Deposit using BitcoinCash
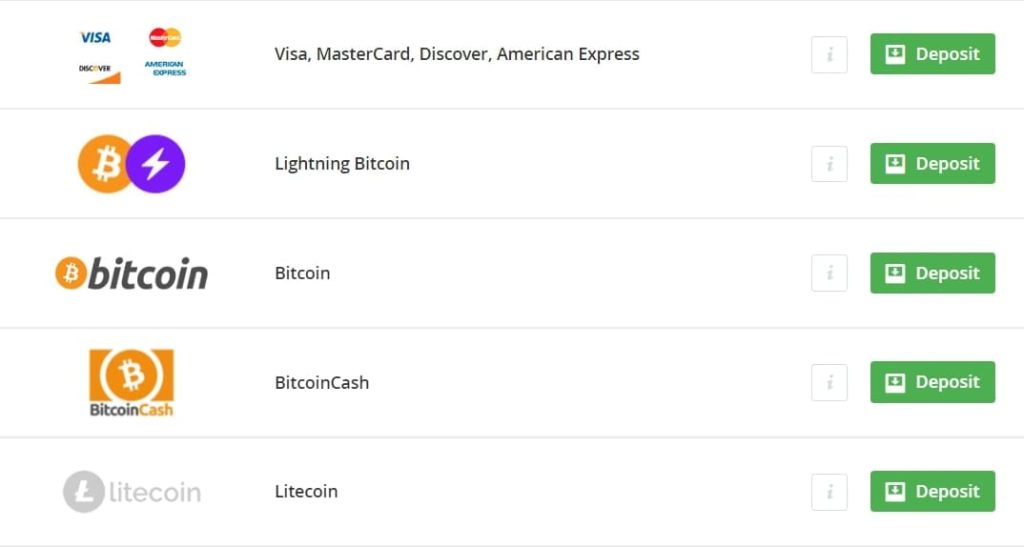This screenshot has width=1024, height=547. coord(933,382)
